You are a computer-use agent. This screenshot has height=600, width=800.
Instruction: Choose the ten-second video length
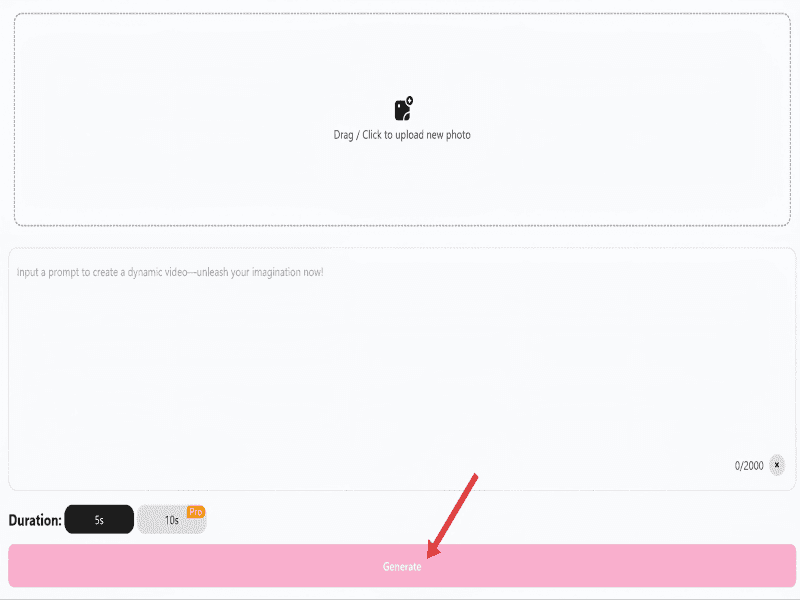tap(171, 520)
